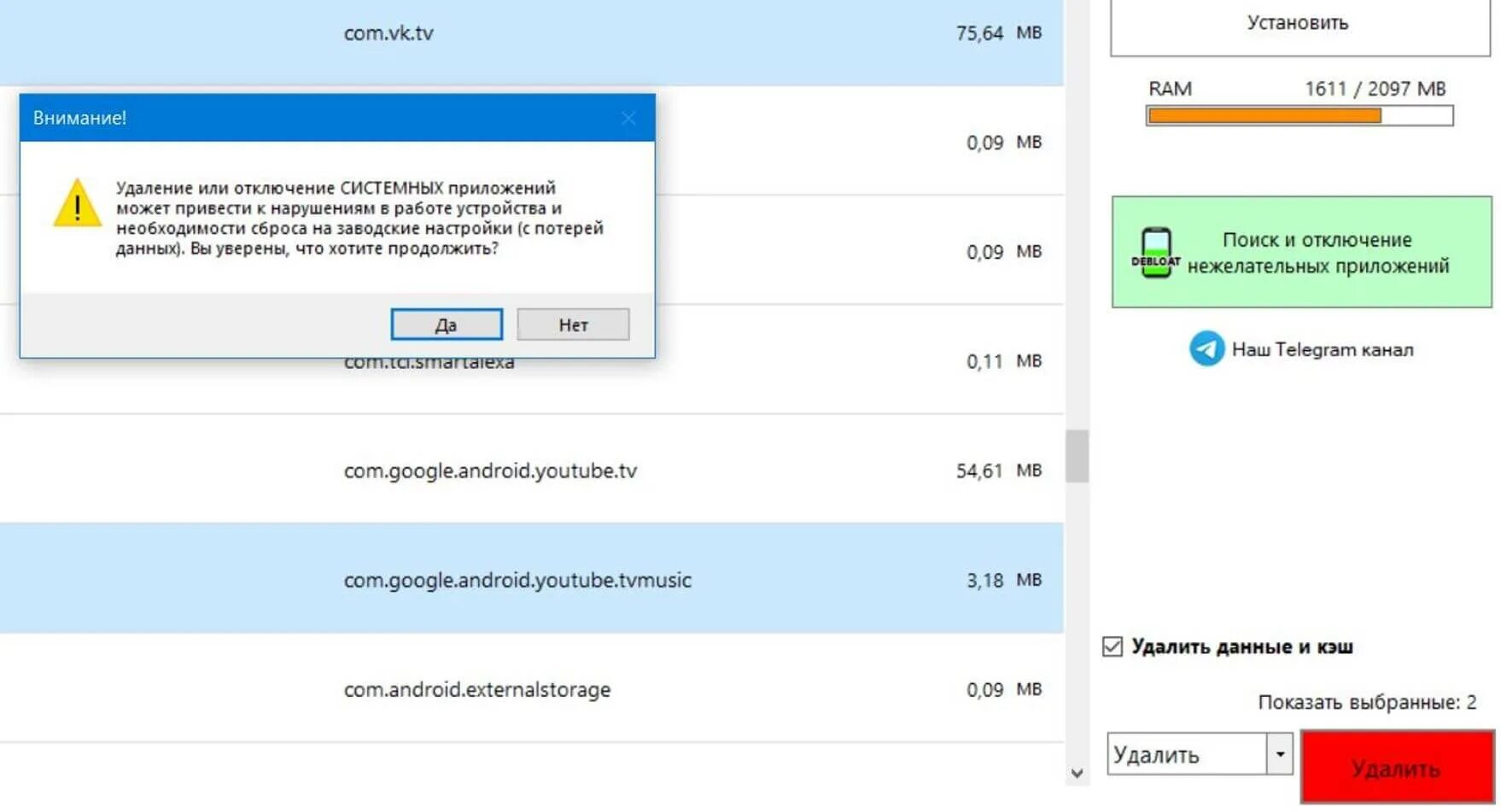
Task: Click the Внимание! dialog title
Action: (x=79, y=118)
